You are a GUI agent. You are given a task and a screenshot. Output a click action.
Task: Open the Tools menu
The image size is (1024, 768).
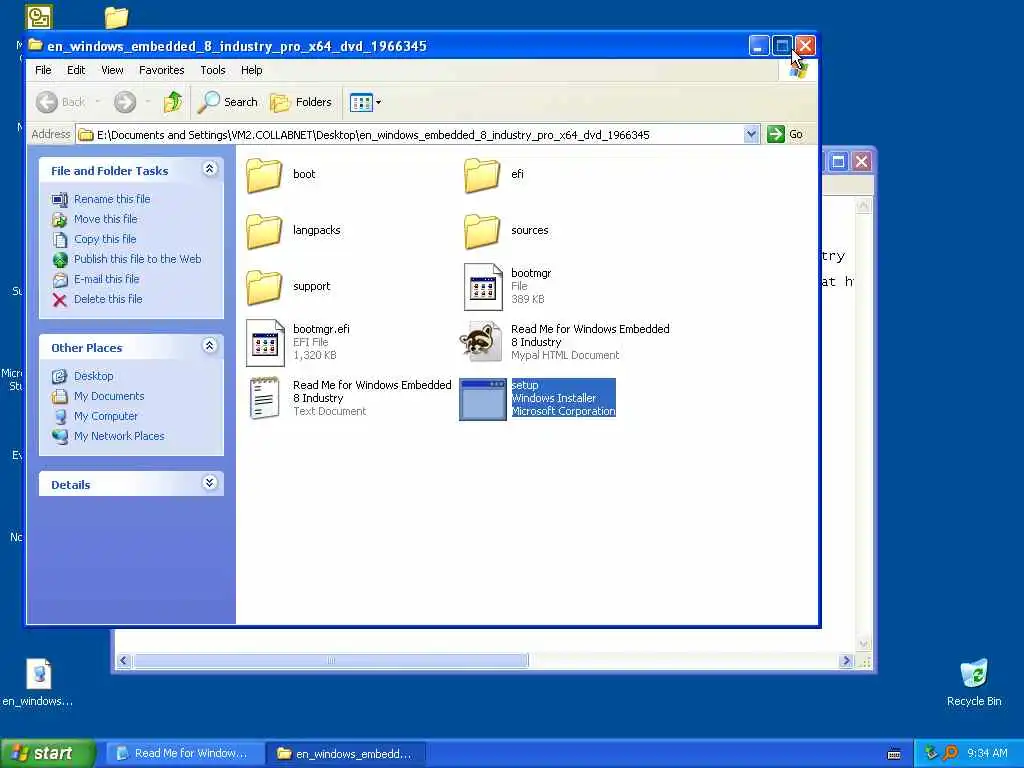[x=213, y=70]
